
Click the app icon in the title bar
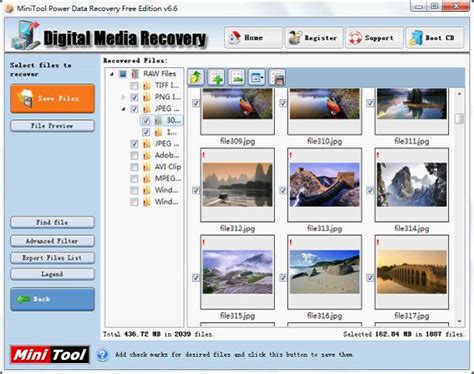click(x=9, y=8)
